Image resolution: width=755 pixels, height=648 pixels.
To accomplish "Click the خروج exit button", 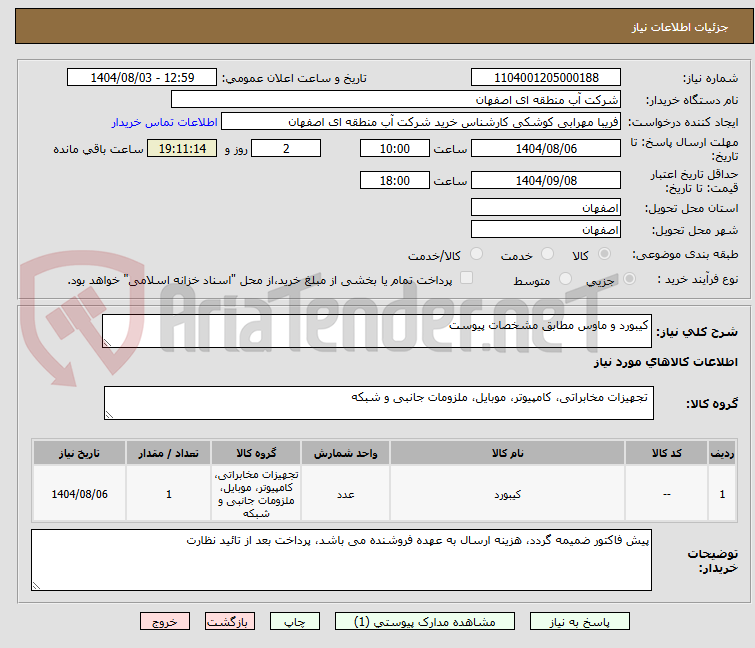I will pos(165,621).
